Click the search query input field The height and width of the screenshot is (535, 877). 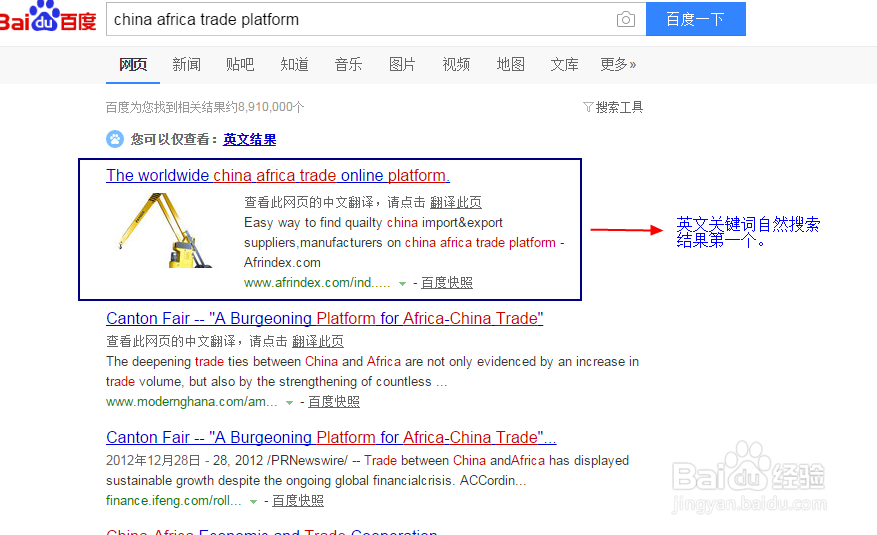(x=361, y=20)
